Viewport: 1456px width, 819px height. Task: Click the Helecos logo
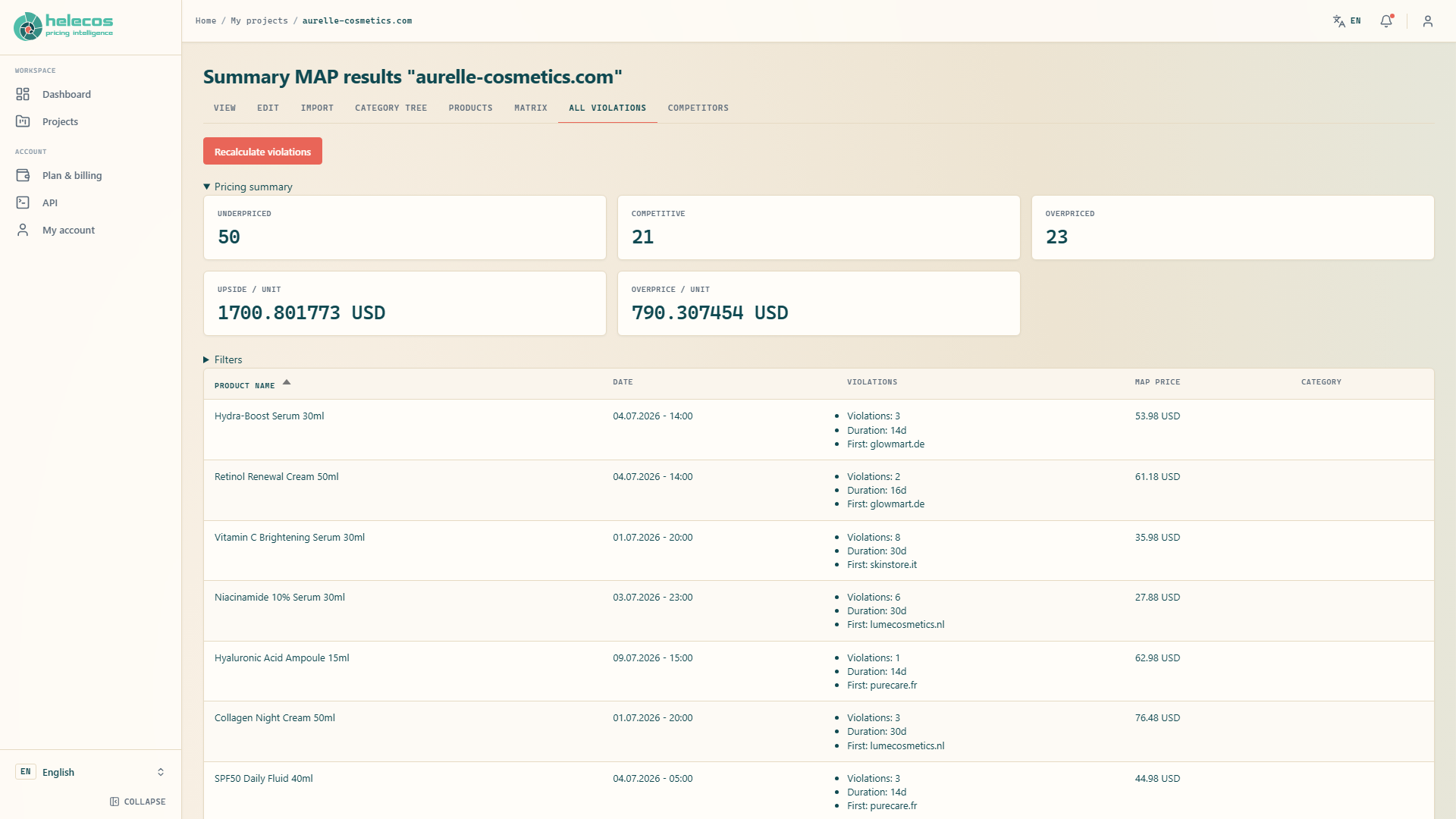[x=64, y=26]
